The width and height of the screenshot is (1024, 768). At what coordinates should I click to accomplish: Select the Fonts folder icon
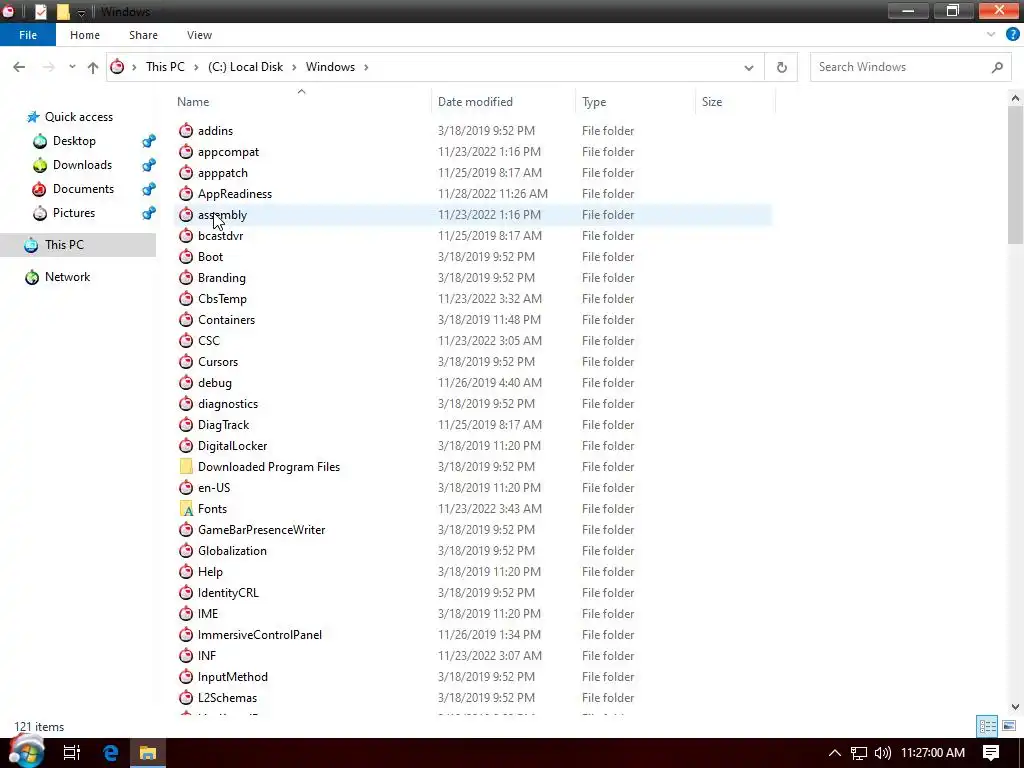pos(186,509)
